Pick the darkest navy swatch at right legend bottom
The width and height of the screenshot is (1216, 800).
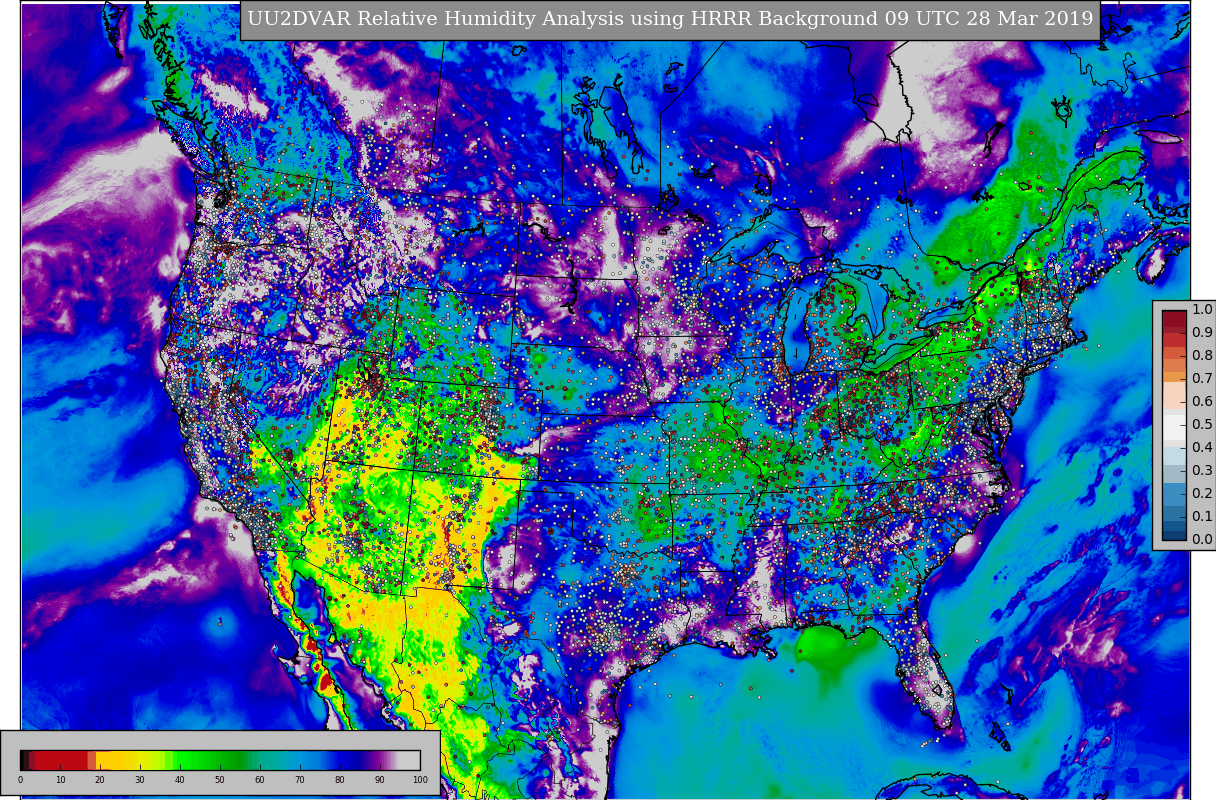point(1174,535)
